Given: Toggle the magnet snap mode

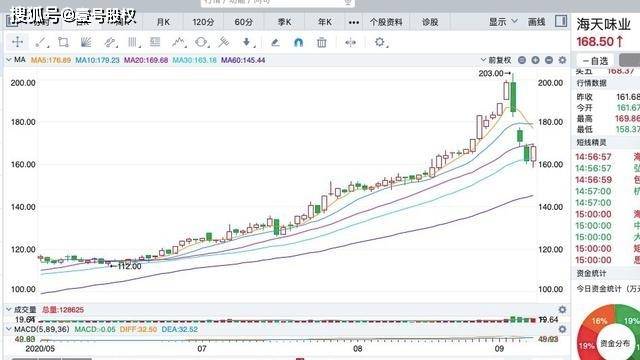Looking at the screenshot, I should point(298,42).
